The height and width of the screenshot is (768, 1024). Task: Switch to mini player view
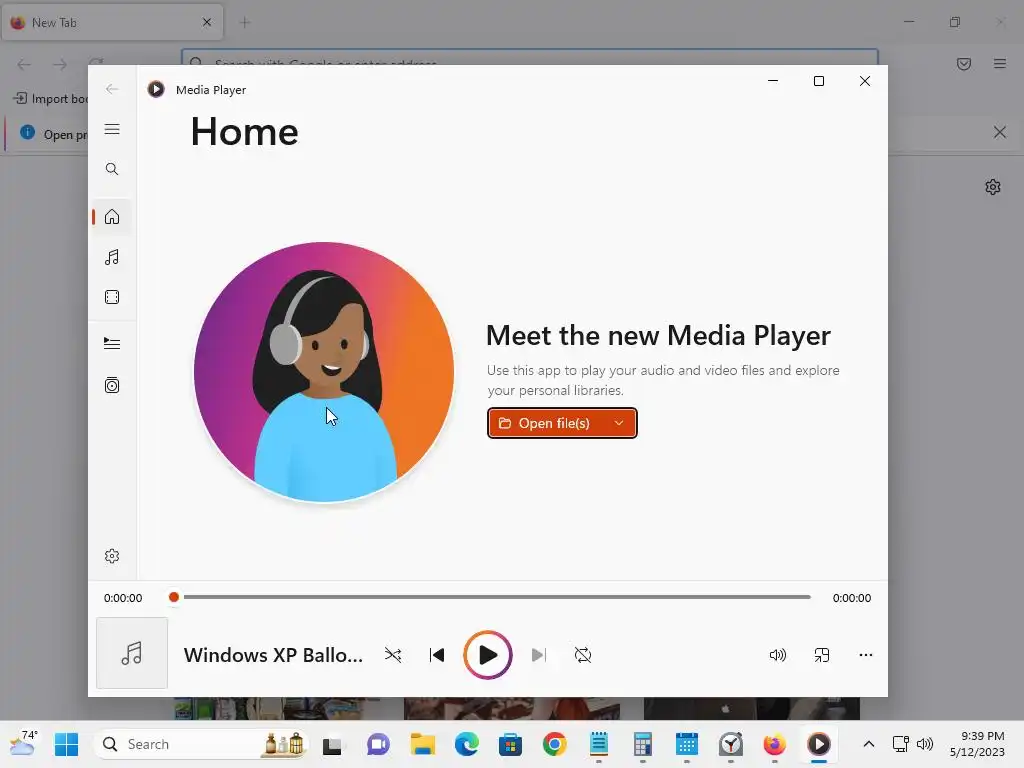point(822,655)
